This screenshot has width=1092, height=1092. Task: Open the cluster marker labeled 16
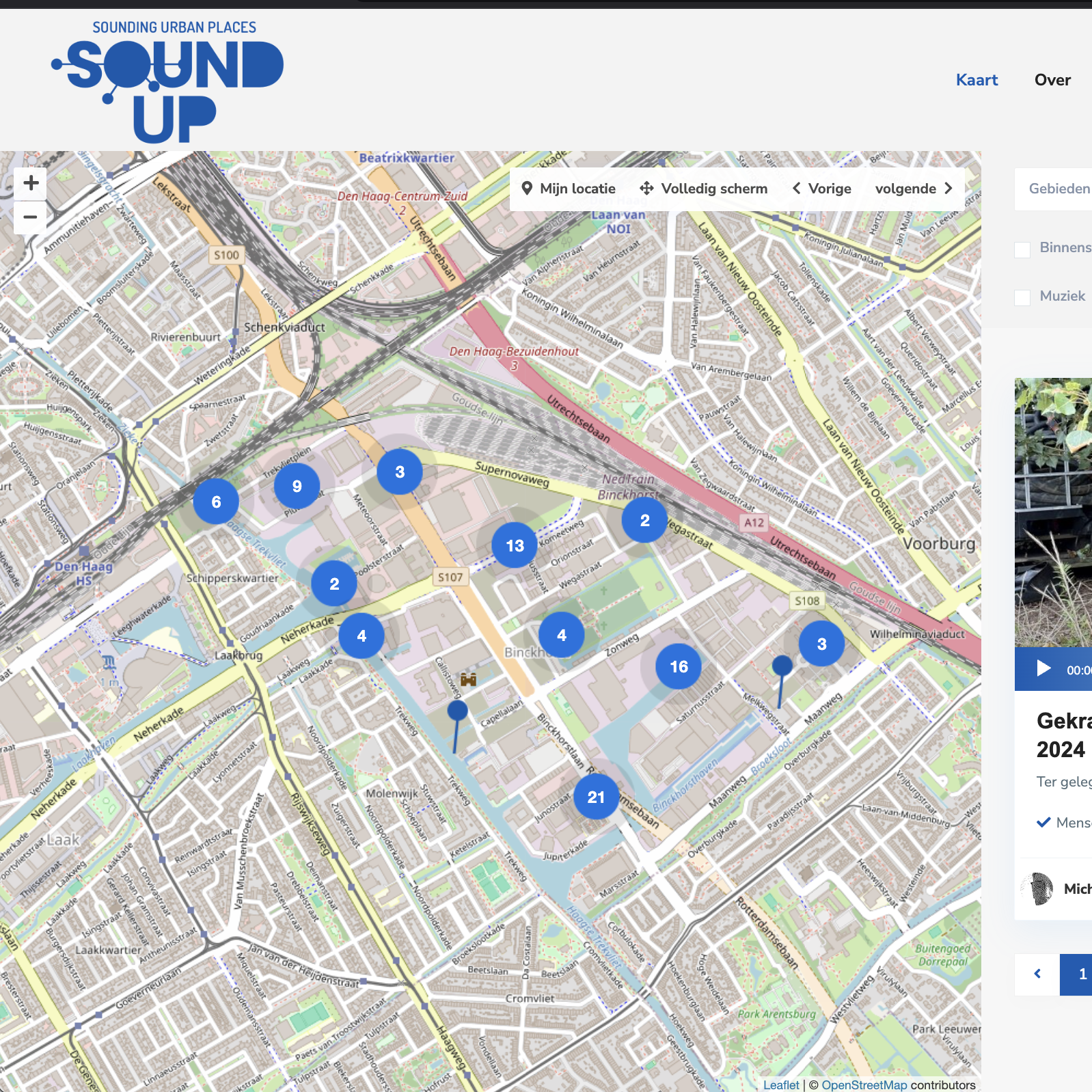click(x=679, y=667)
